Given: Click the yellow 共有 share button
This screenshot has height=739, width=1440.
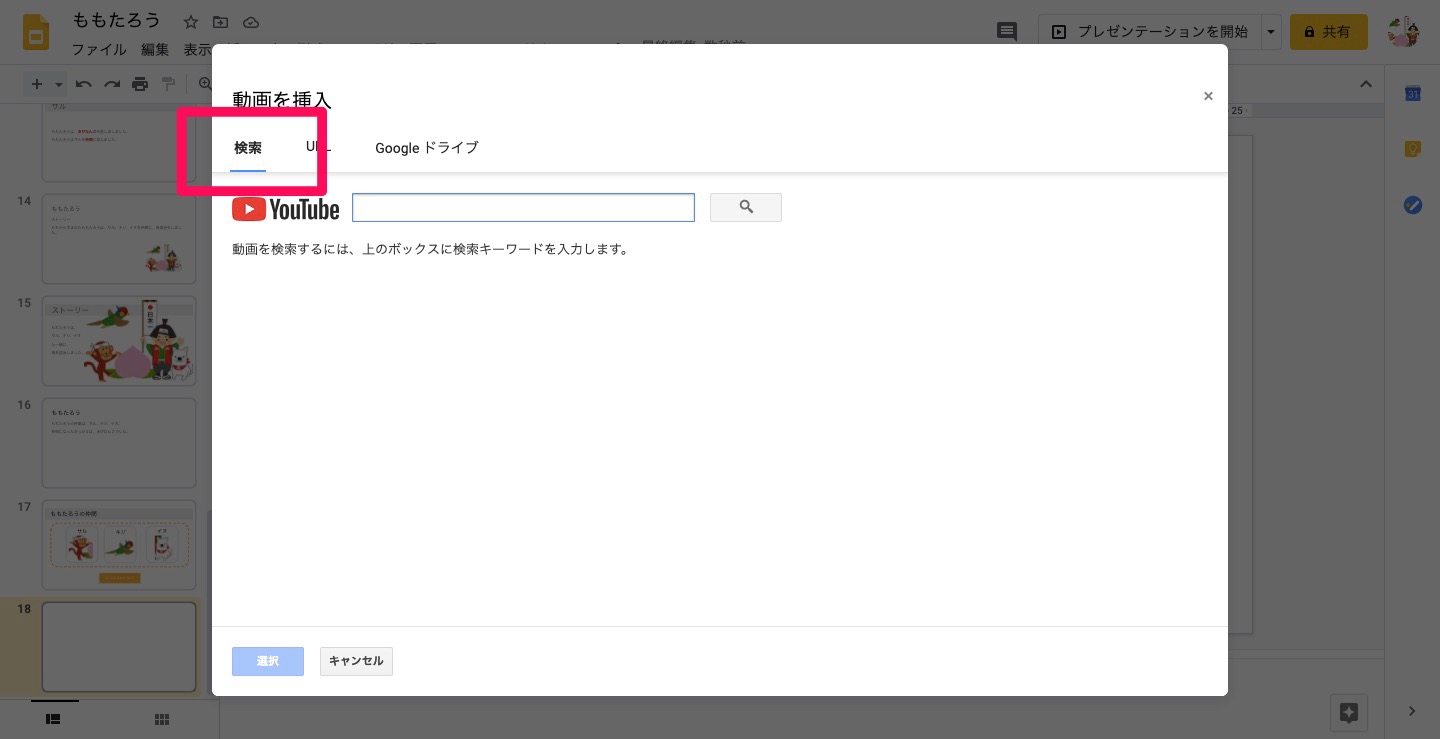Looking at the screenshot, I should click(1328, 32).
